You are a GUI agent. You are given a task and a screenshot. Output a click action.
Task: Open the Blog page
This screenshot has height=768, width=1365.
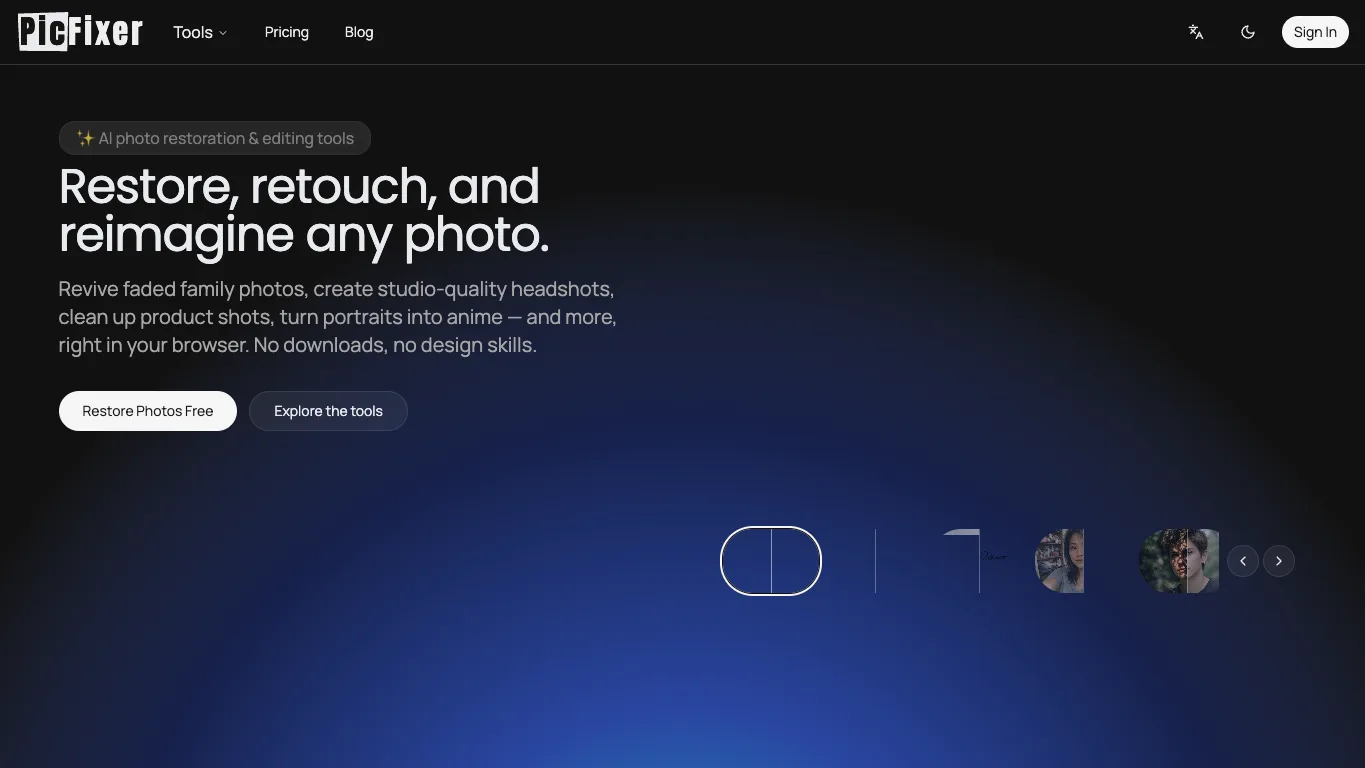click(359, 32)
